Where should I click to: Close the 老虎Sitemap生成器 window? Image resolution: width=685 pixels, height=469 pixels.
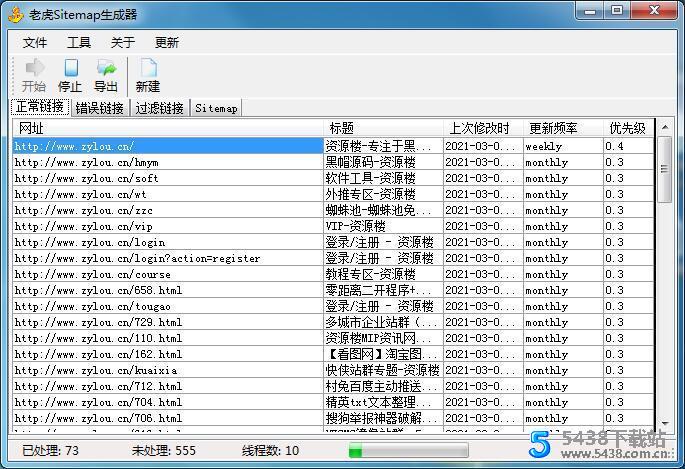coord(654,10)
